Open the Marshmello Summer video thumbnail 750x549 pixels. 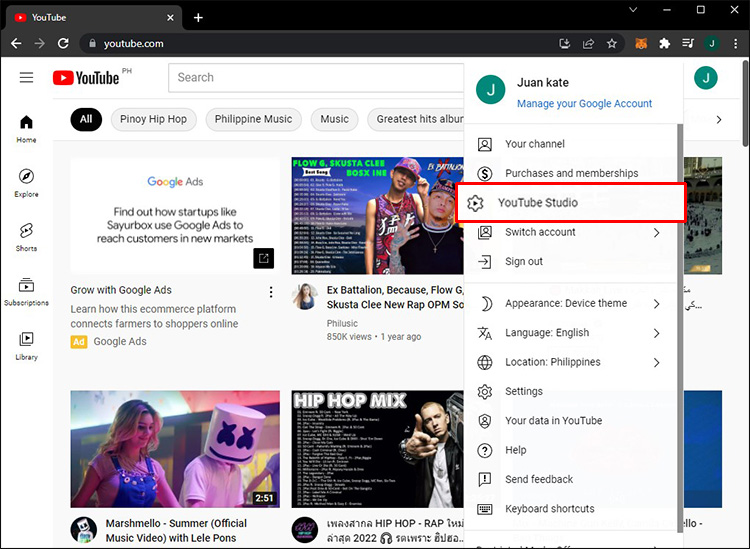pyautogui.click(x=175, y=450)
